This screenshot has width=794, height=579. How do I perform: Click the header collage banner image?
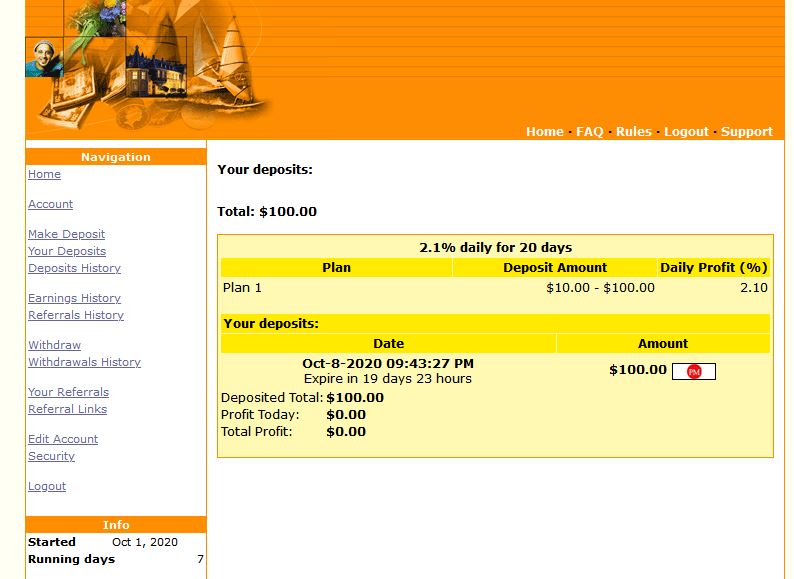[150, 65]
